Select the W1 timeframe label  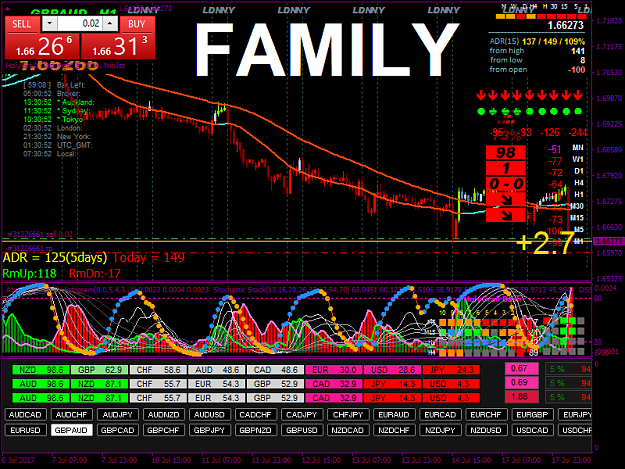coord(578,159)
